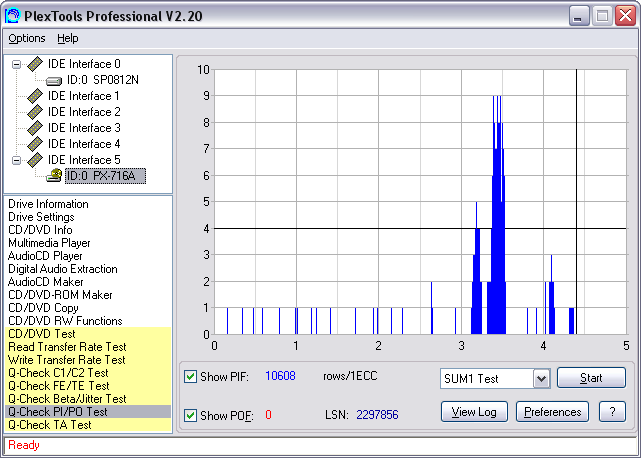Image resolution: width=641 pixels, height=458 pixels.
Task: Select Q-Check C1/C2 Test
Action: click(x=88, y=373)
